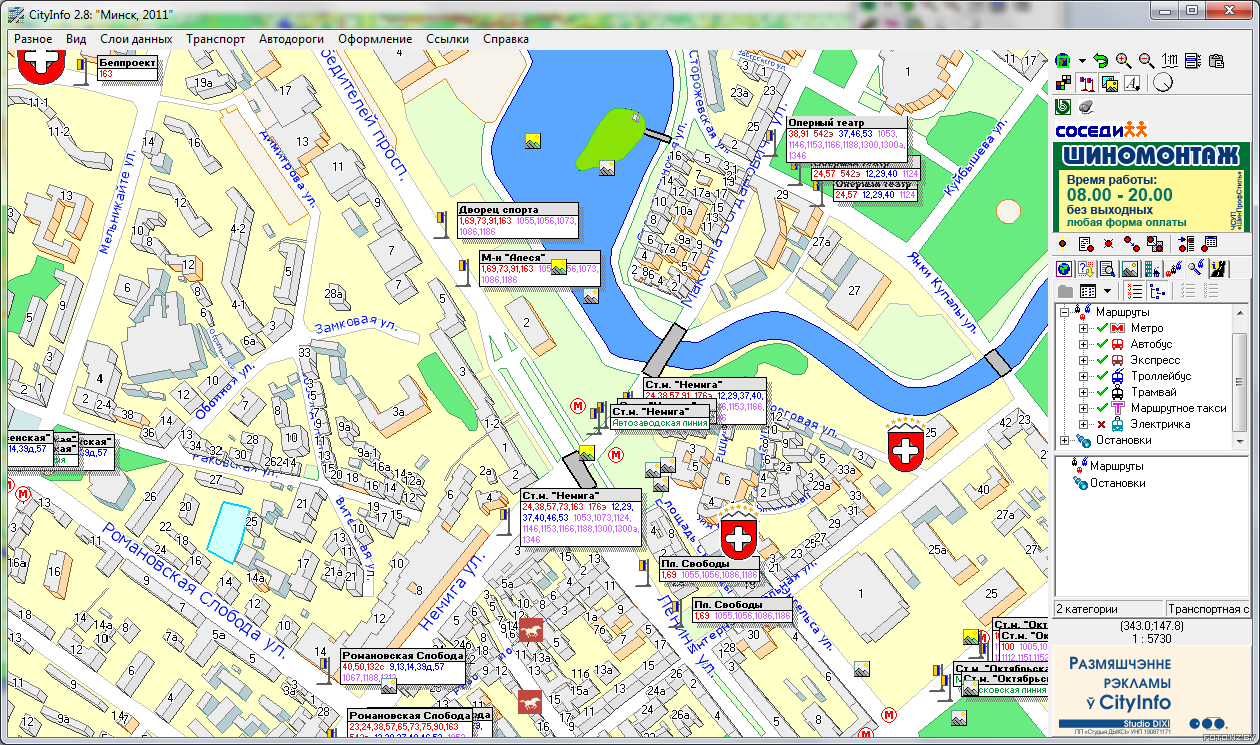The height and width of the screenshot is (745, 1260).
Task: Collapse the Маршруты tree node
Action: [x=1064, y=312]
